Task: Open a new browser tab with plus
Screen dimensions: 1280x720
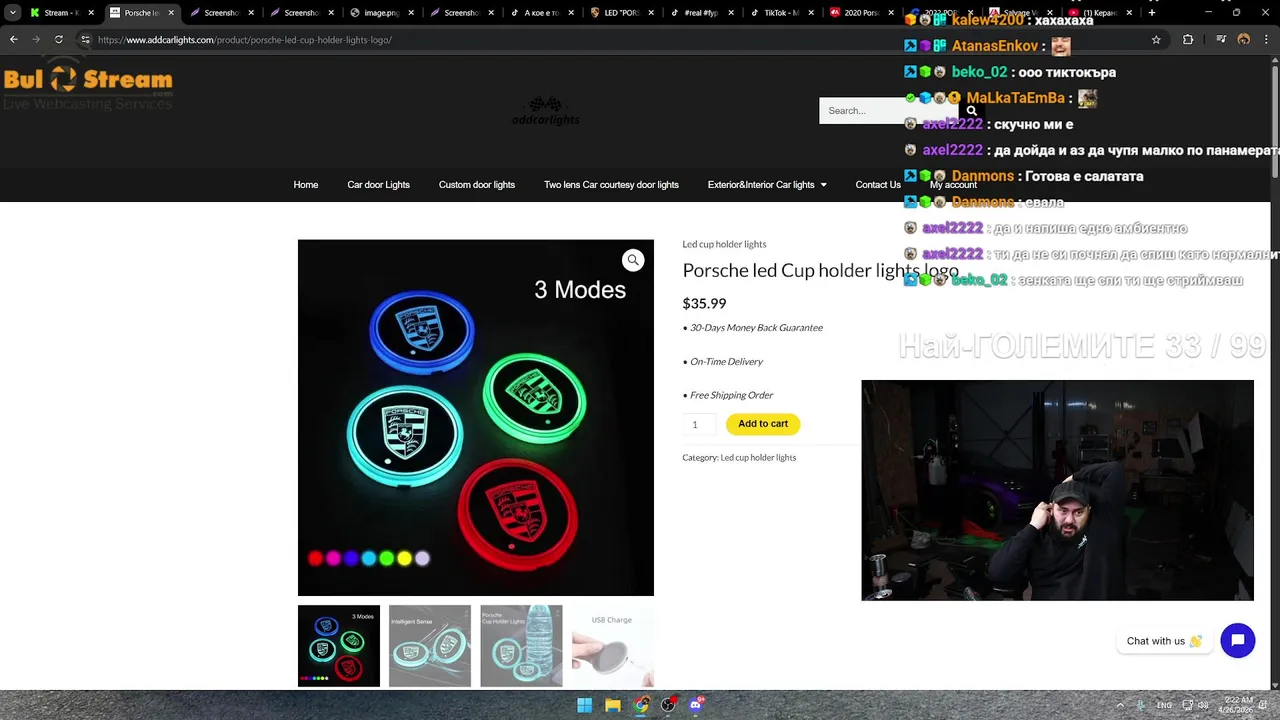Action: coord(1152,13)
